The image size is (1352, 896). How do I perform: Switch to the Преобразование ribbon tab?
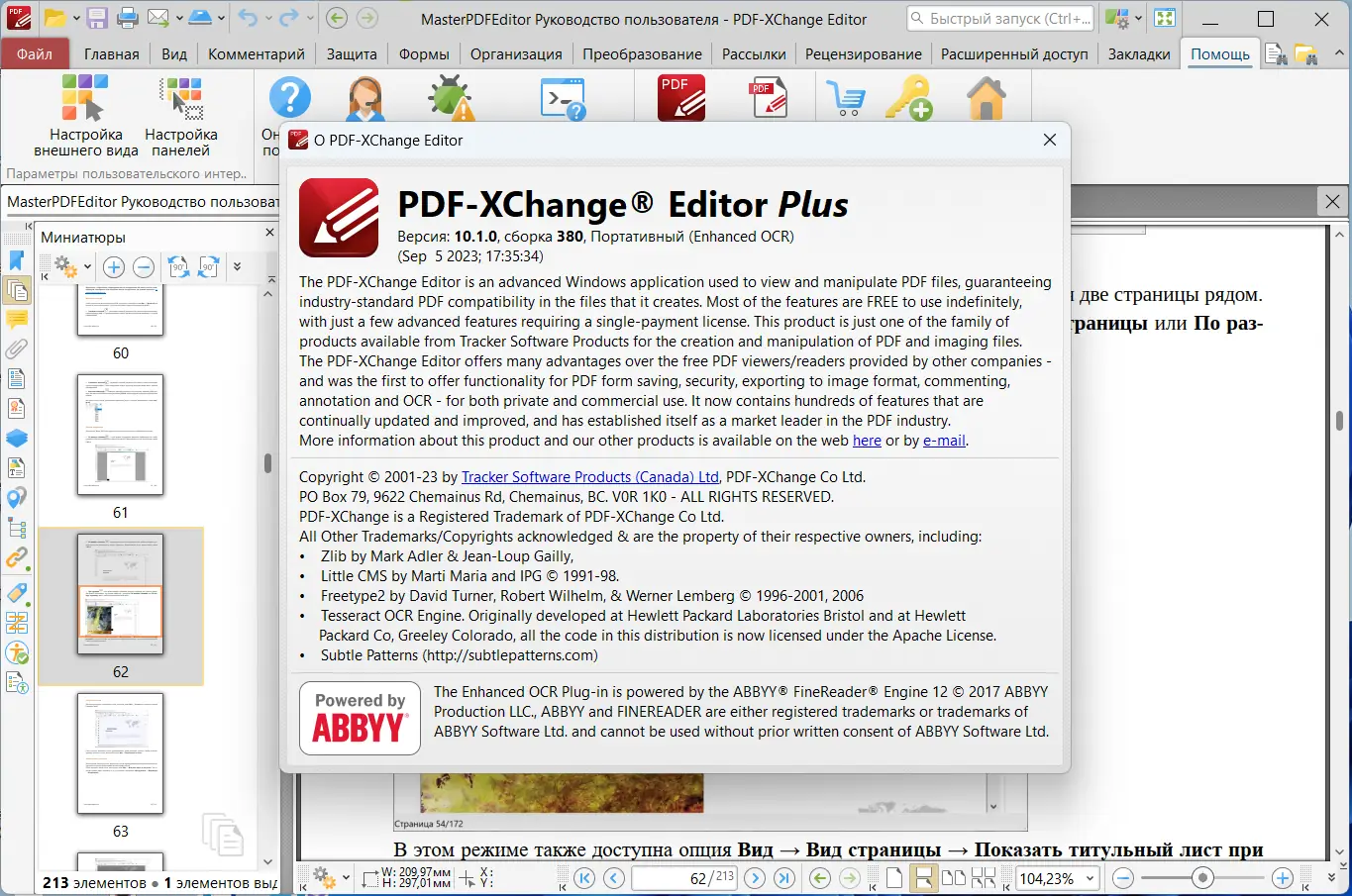tap(642, 53)
